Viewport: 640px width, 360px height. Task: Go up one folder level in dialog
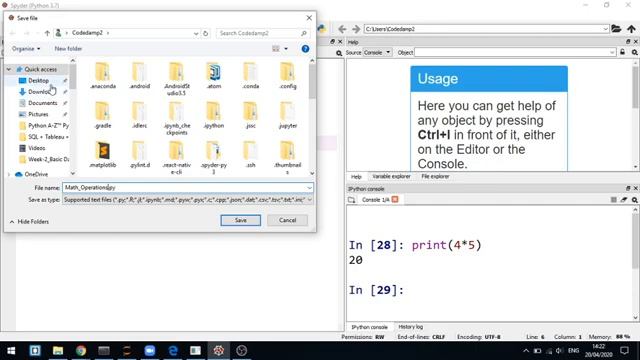coord(47,33)
